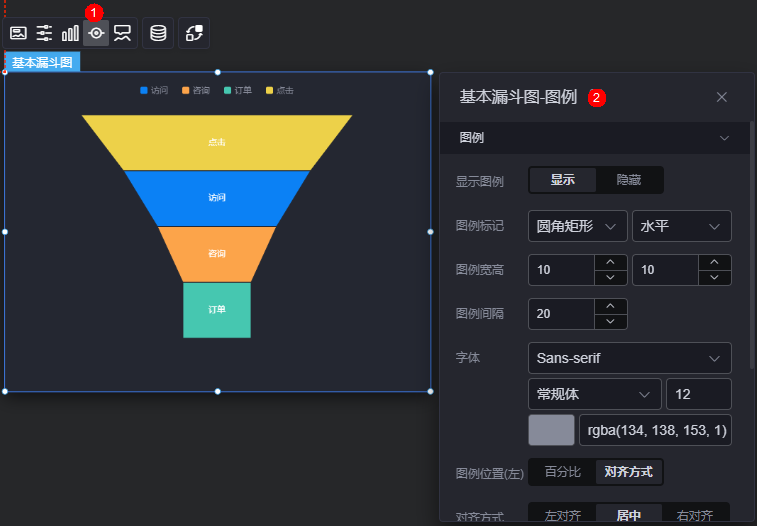Click the green 订单 funnel segment
Screen dimensions: 757x526
217,310
